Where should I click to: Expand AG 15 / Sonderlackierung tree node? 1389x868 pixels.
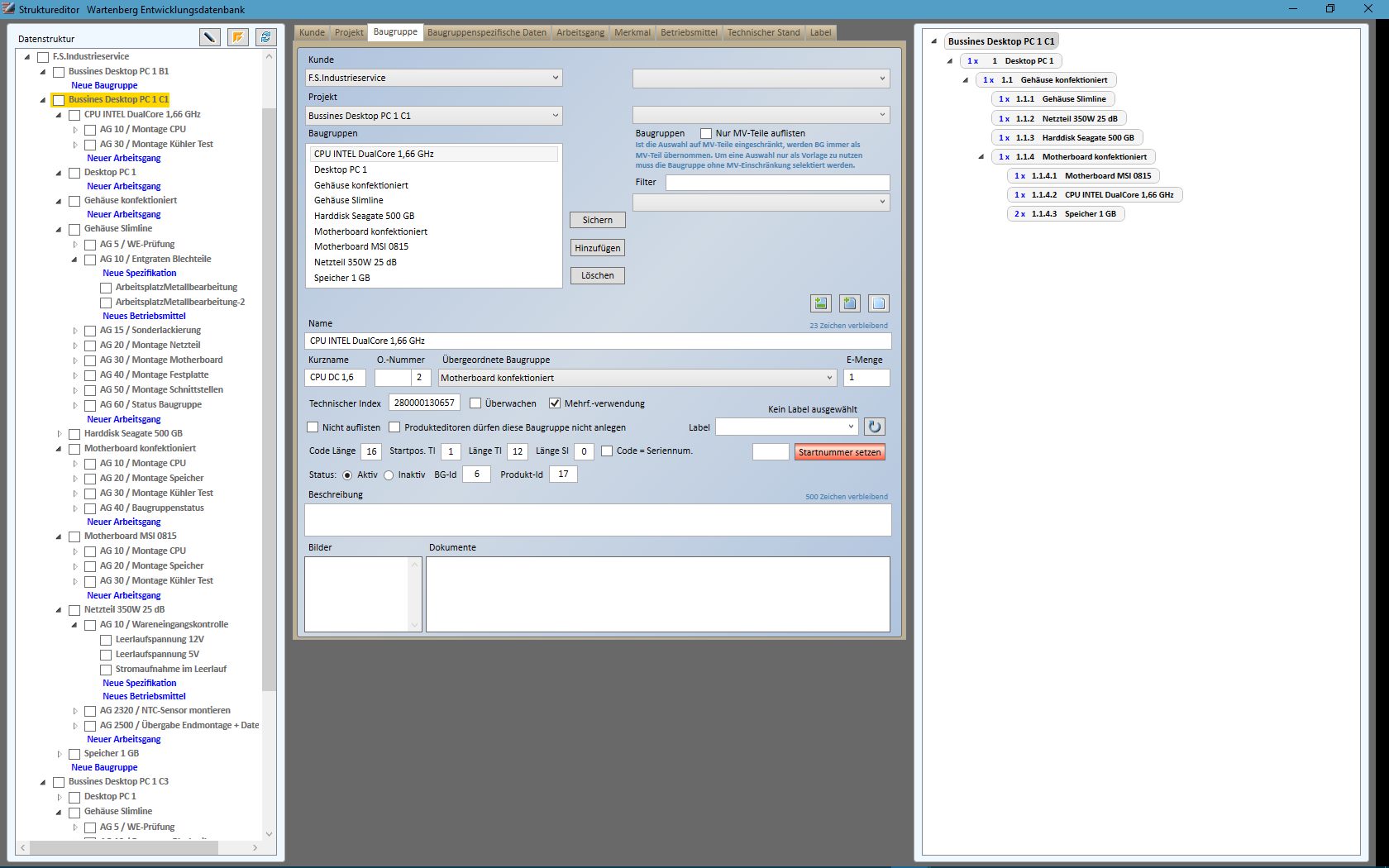(74, 331)
